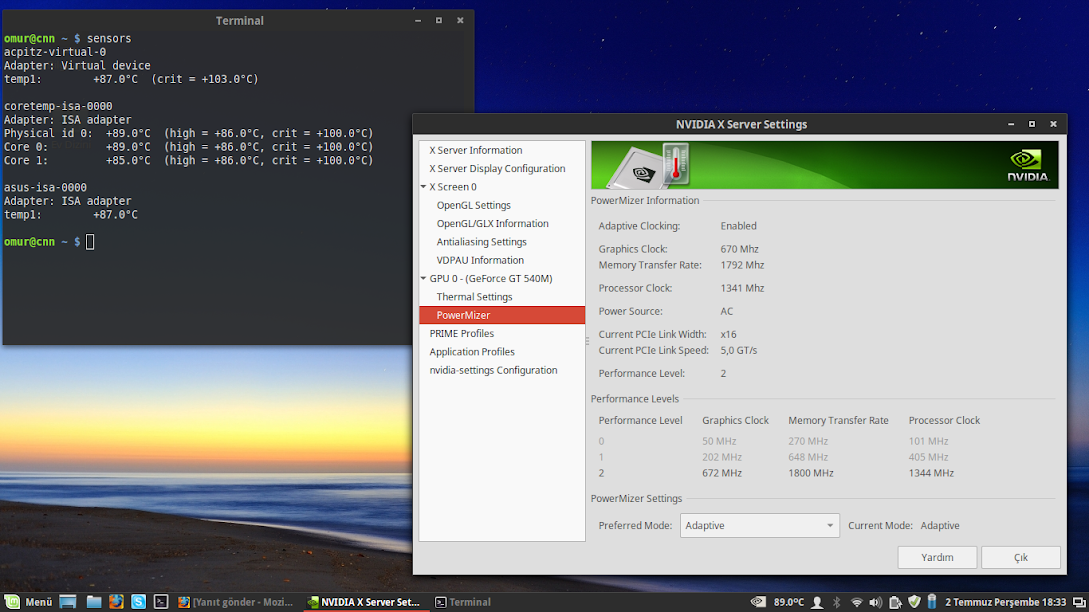Open Thermal Settings page

pos(474,297)
